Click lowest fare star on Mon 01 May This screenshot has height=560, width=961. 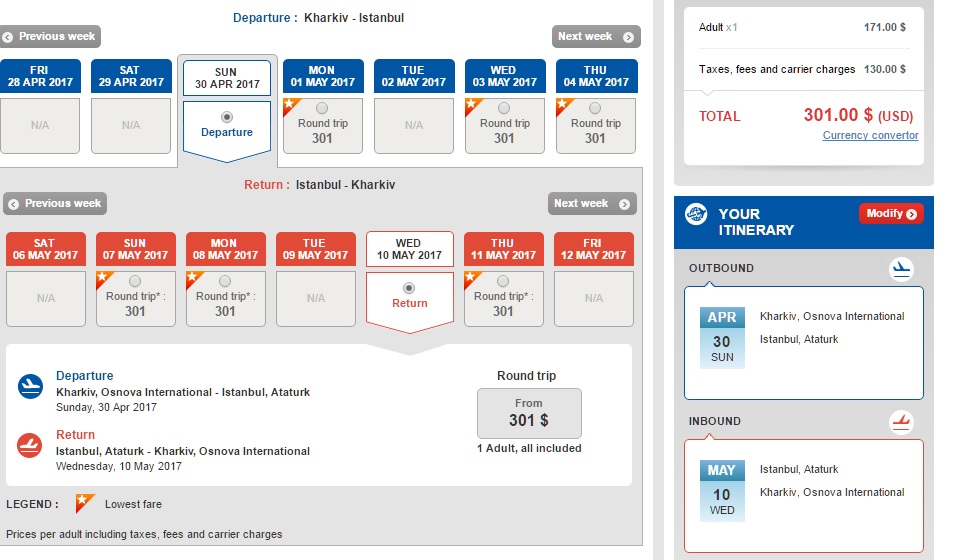pos(291,103)
